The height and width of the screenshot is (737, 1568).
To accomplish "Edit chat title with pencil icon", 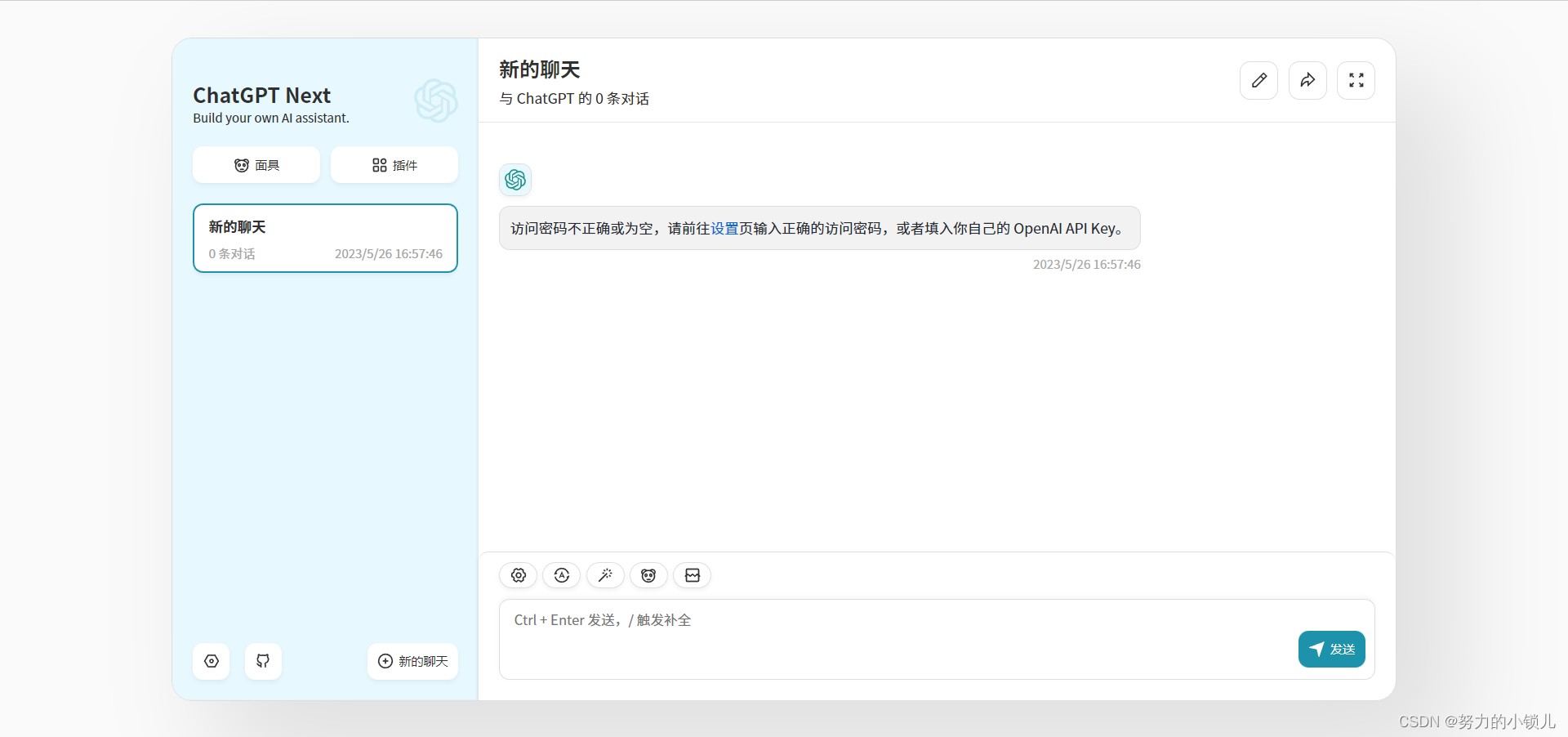I will point(1258,80).
